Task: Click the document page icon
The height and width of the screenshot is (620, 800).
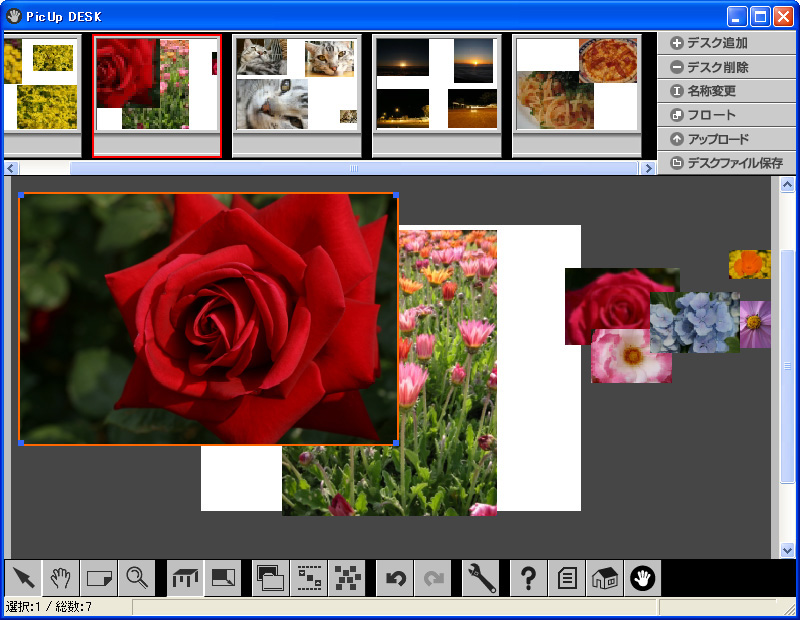Action: (x=567, y=578)
